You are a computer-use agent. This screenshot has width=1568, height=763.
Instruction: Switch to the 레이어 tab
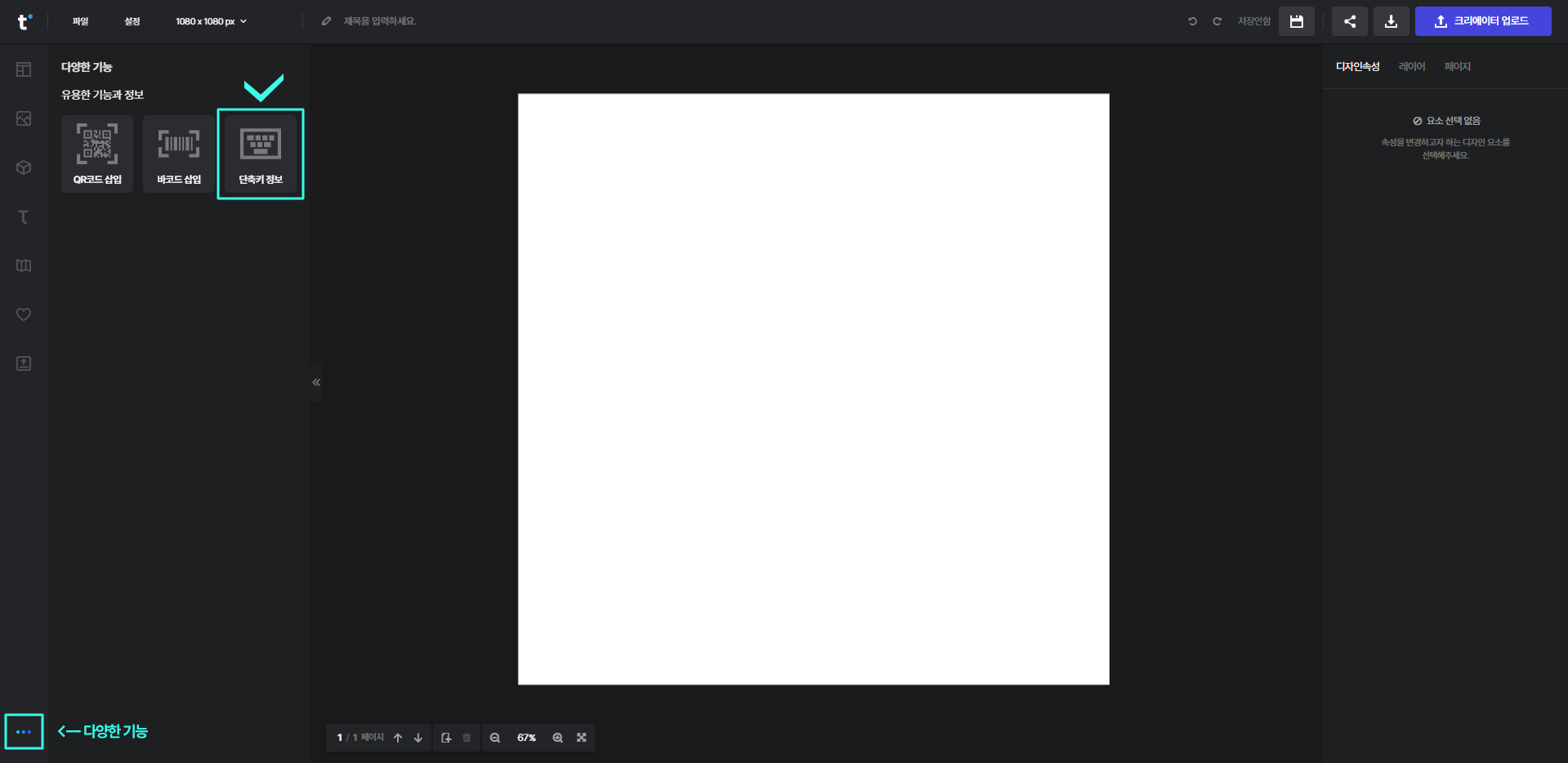pos(1411,67)
